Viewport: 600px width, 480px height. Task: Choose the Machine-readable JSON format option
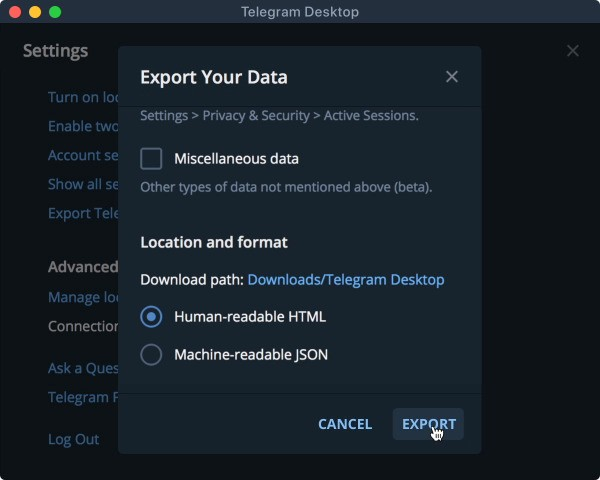(x=151, y=354)
